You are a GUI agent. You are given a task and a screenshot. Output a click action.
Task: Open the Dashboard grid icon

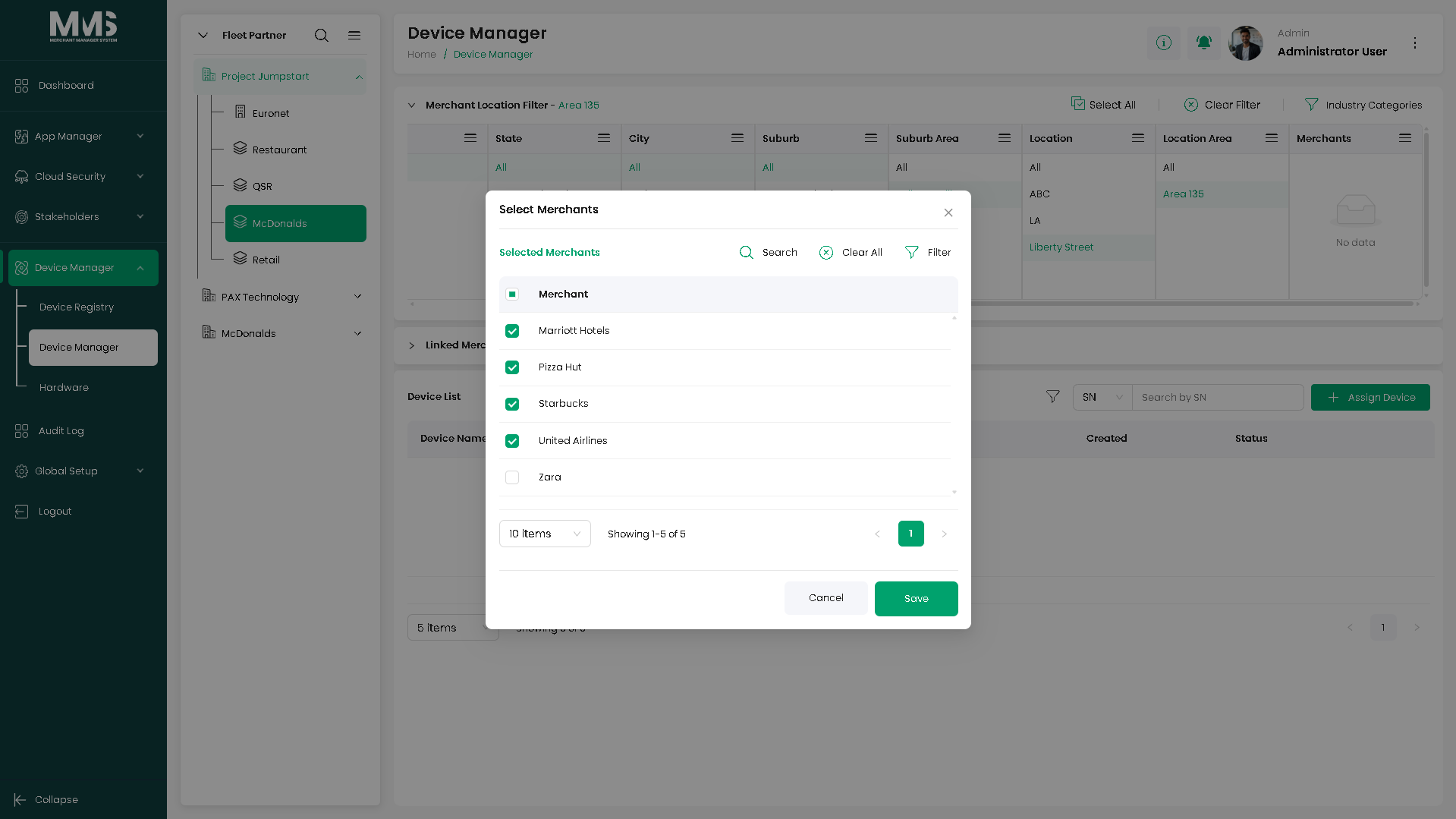pyautogui.click(x=21, y=86)
